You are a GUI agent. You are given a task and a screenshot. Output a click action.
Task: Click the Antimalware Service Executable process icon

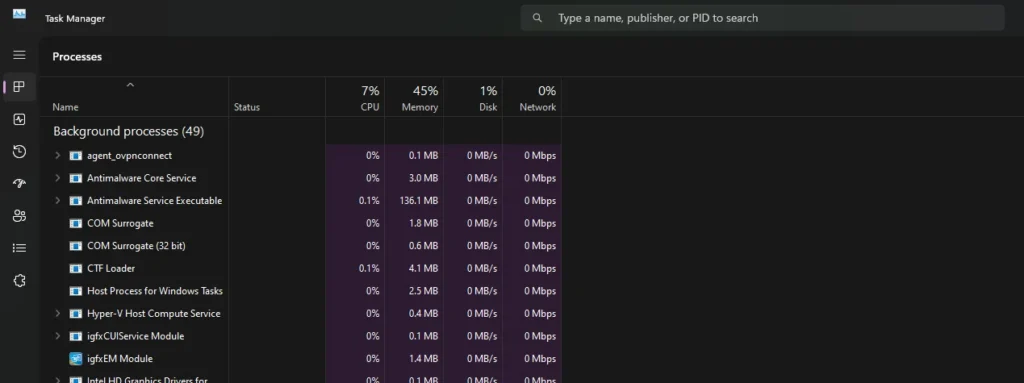(76, 201)
